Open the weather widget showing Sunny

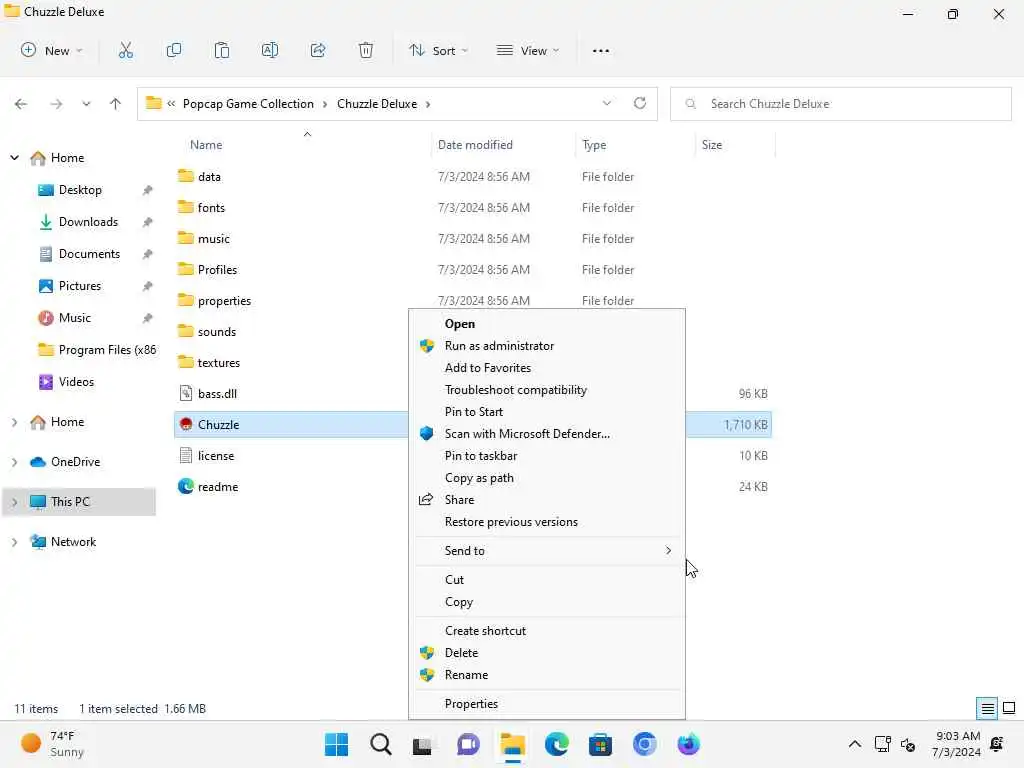[52, 744]
